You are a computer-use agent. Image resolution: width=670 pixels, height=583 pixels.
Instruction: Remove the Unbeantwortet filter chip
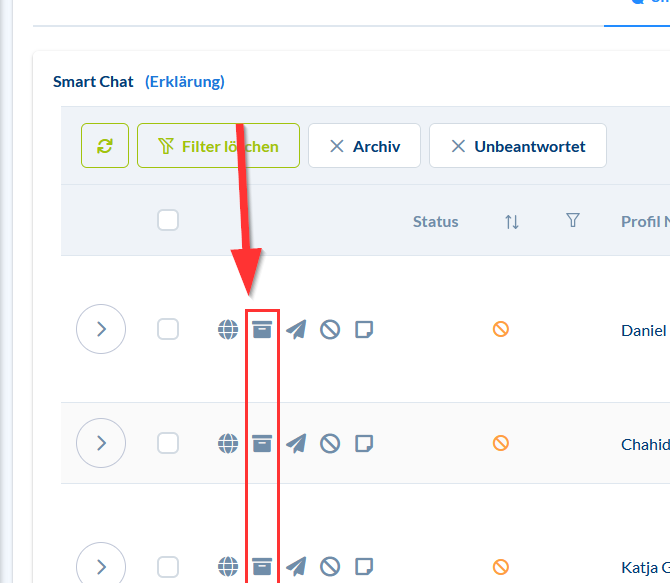458,146
